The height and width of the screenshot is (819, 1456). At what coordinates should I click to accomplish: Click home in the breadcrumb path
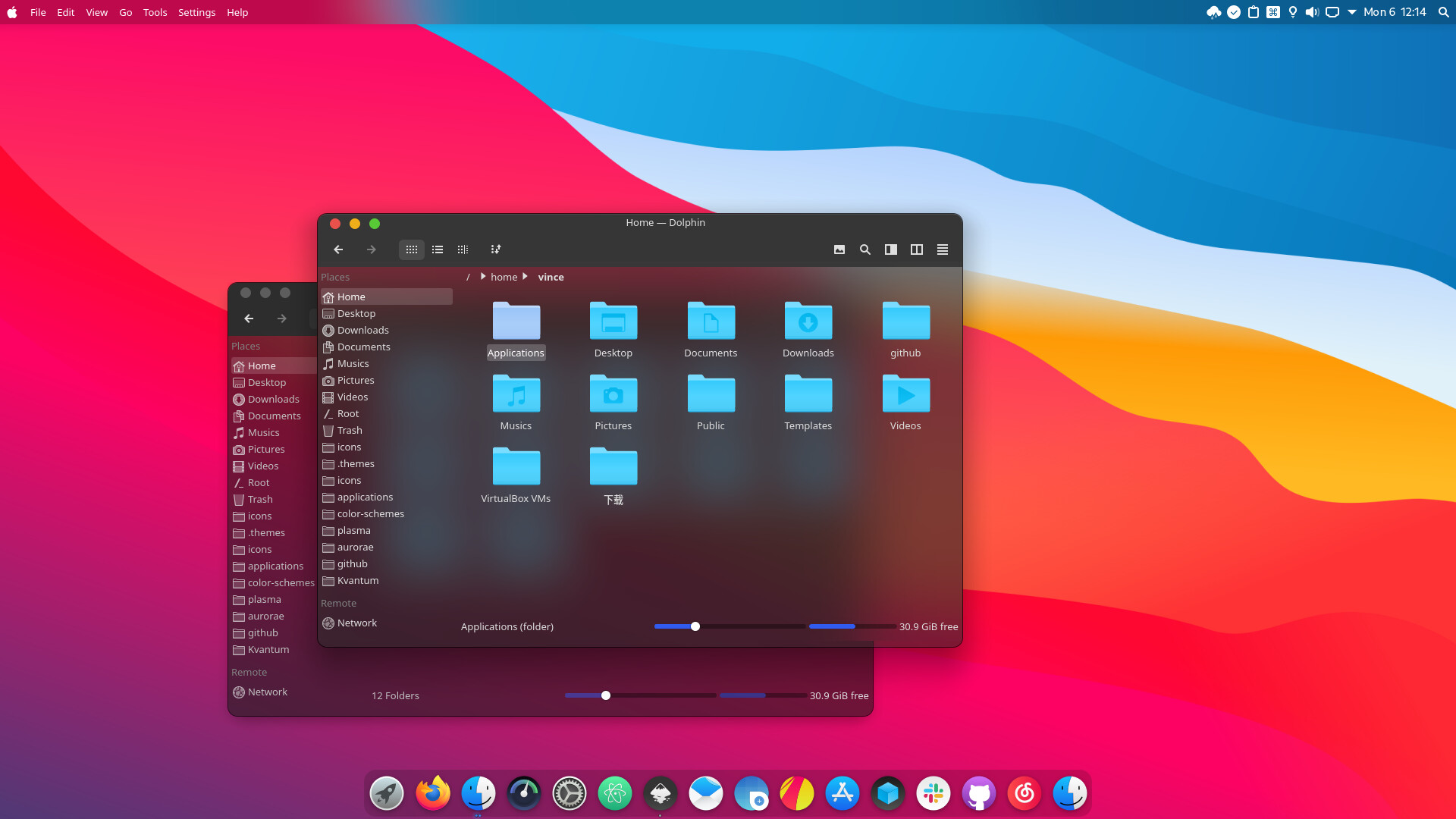tap(504, 277)
